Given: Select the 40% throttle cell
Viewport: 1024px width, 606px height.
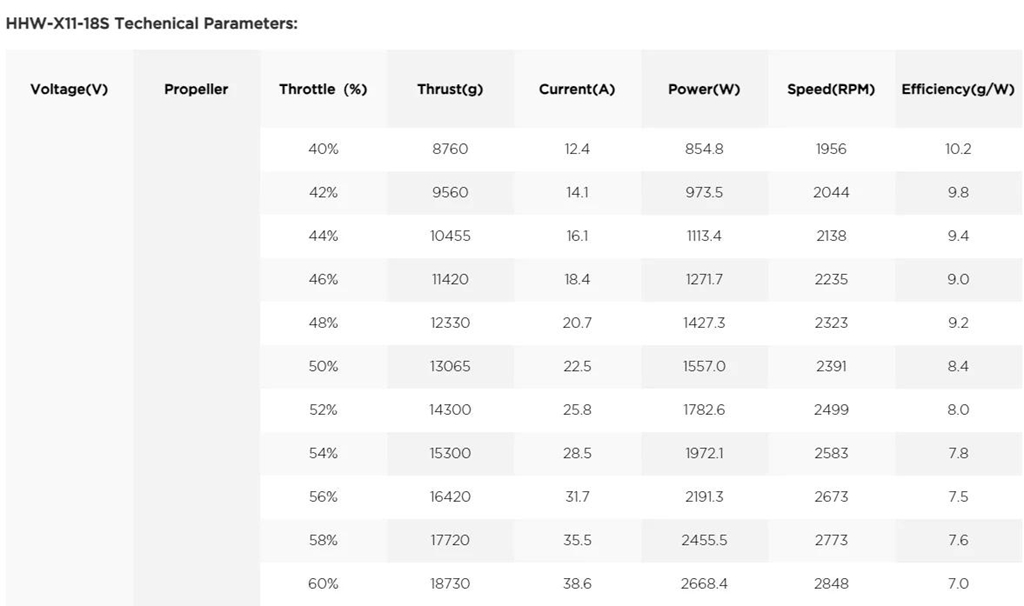Looking at the screenshot, I should tap(323, 149).
